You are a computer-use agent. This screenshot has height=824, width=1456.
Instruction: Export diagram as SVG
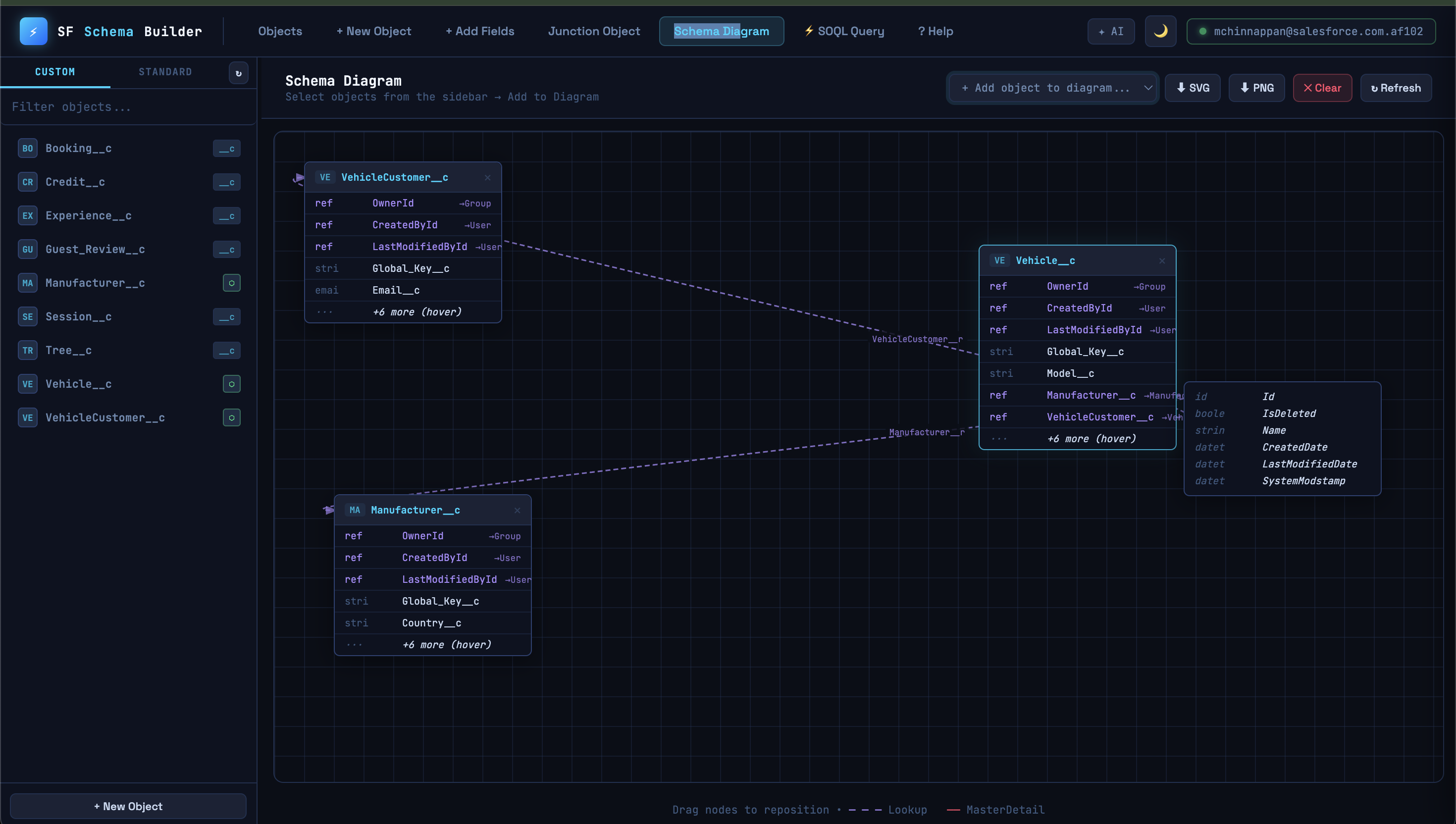pyautogui.click(x=1193, y=88)
